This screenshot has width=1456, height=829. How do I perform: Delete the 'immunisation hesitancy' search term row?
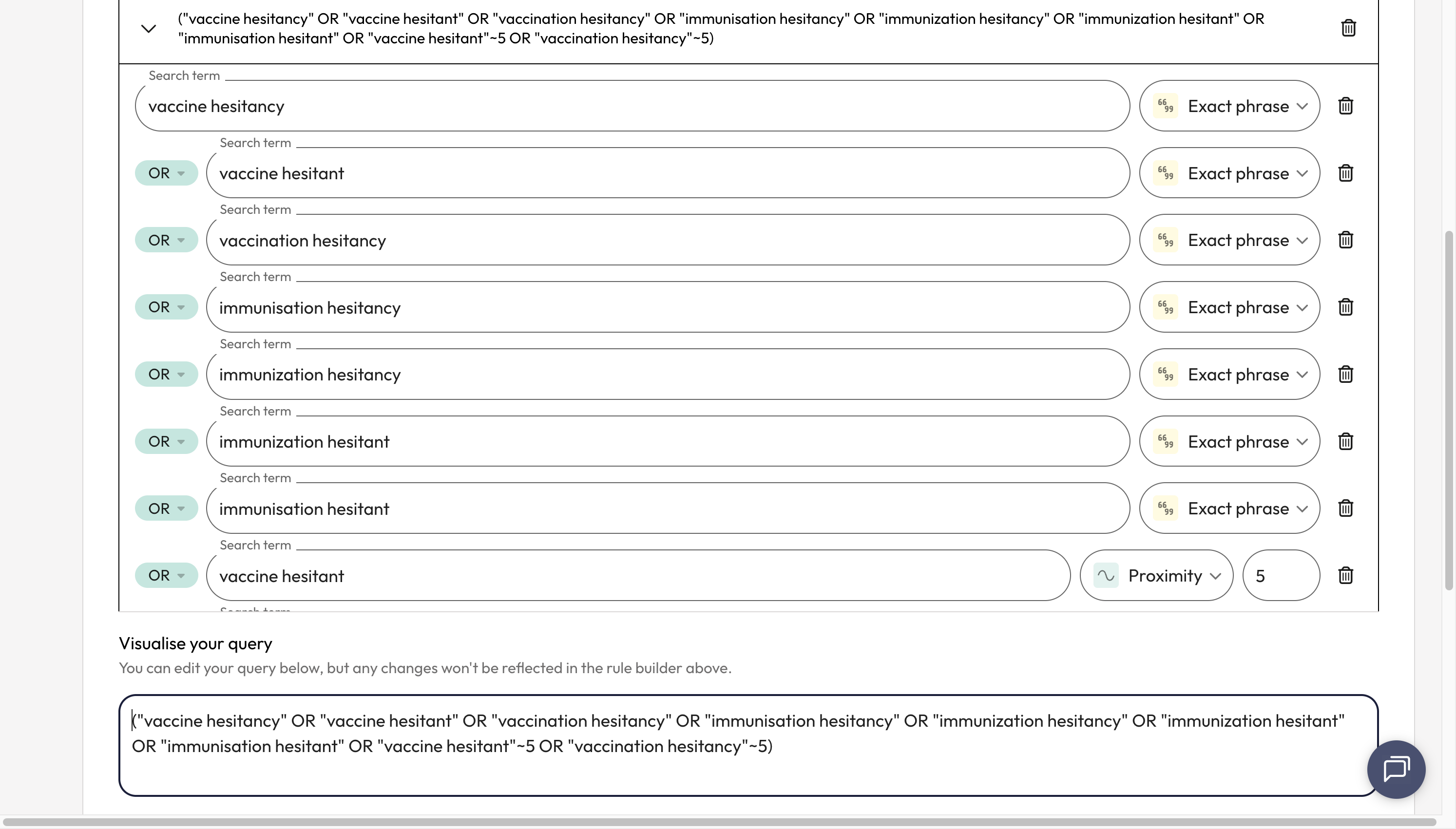pos(1345,307)
